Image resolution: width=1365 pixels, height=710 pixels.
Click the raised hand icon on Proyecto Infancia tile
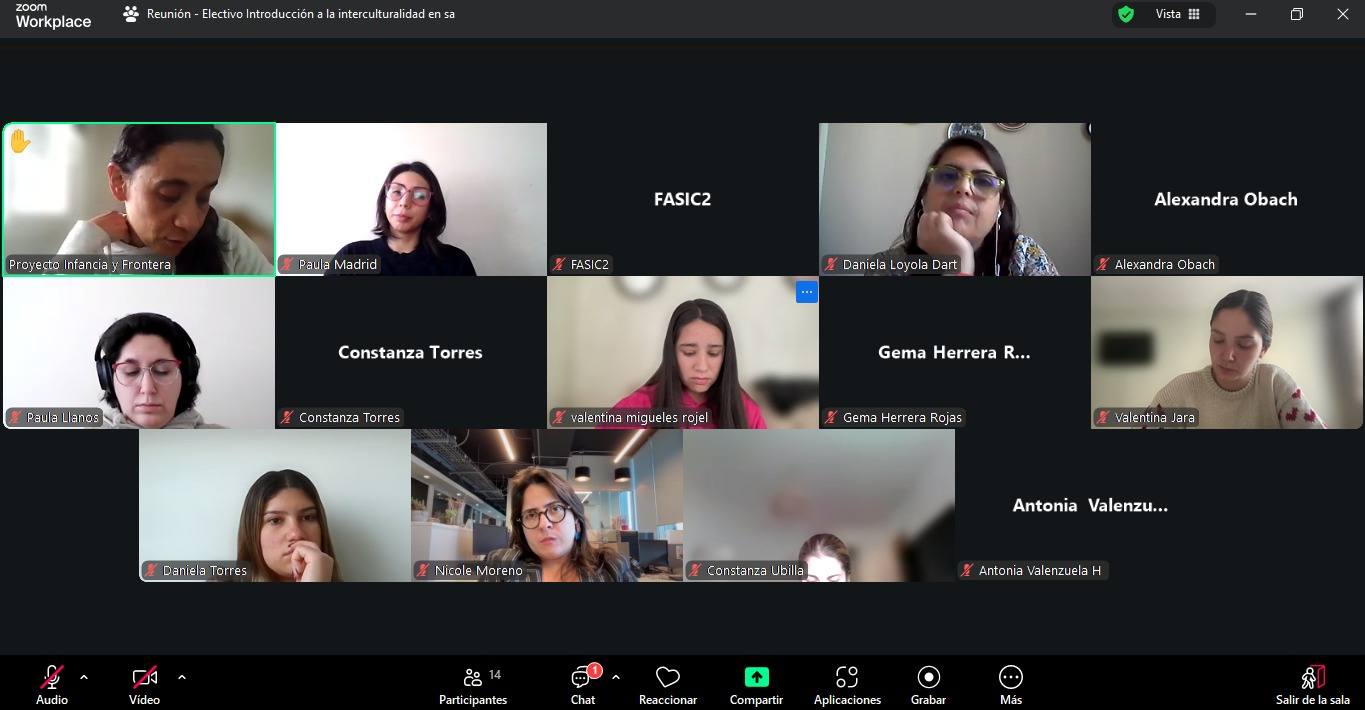[20, 142]
